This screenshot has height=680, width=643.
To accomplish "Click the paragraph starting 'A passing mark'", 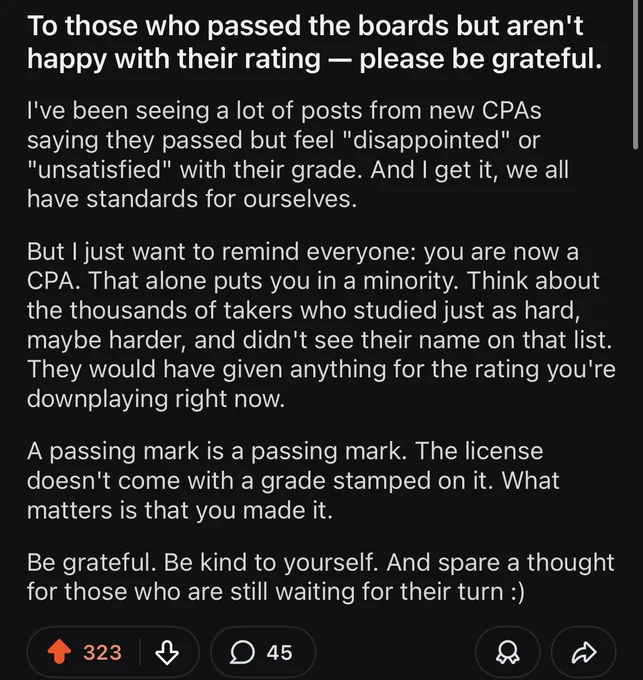I will pyautogui.click(x=293, y=481).
